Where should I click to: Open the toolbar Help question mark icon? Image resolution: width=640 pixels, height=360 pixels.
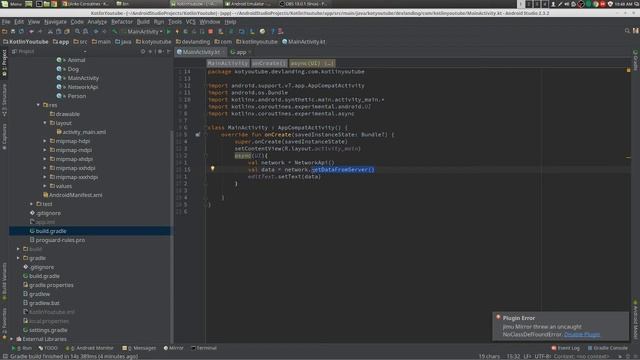[273, 31]
